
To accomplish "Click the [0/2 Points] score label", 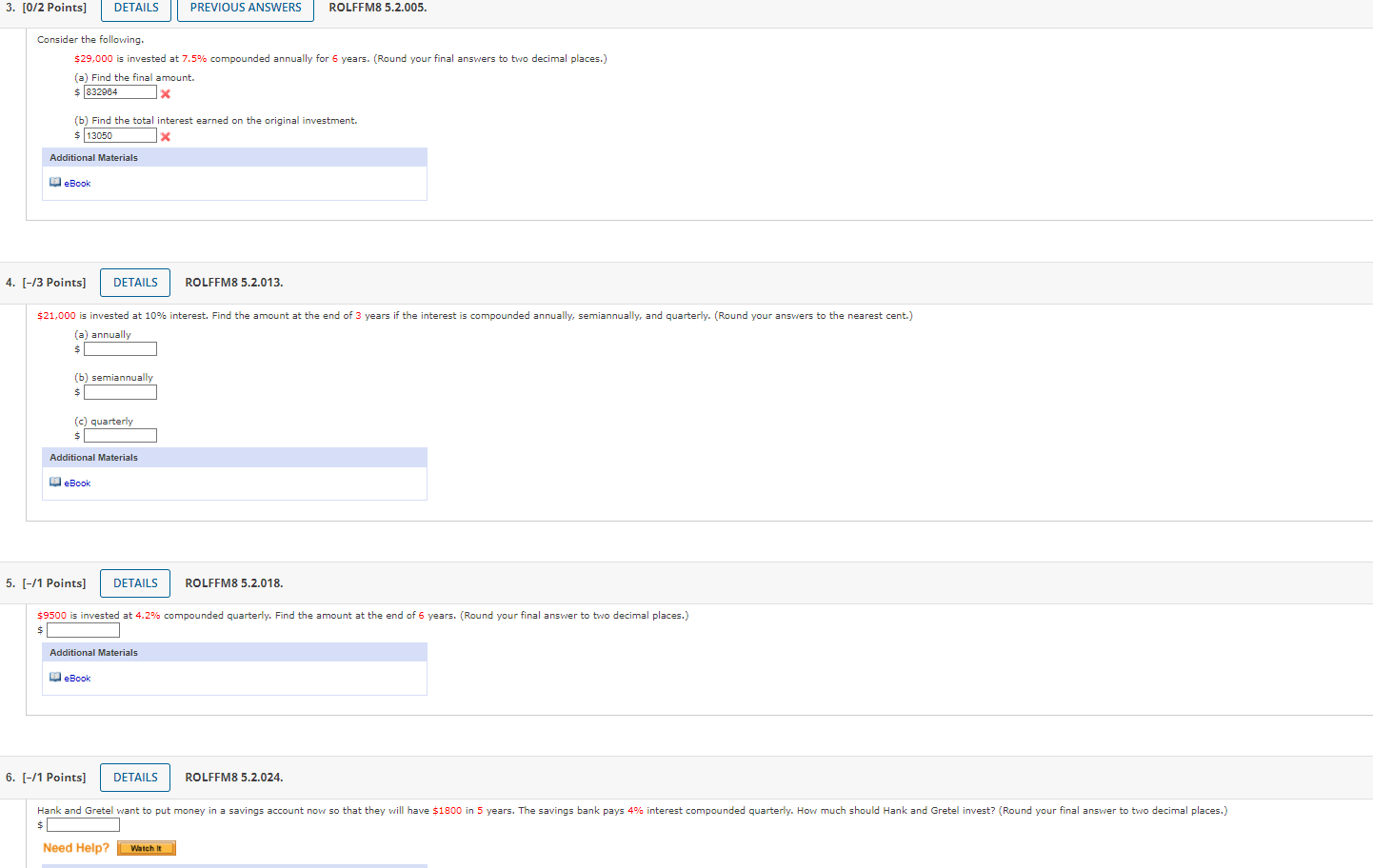I will tap(54, 8).
